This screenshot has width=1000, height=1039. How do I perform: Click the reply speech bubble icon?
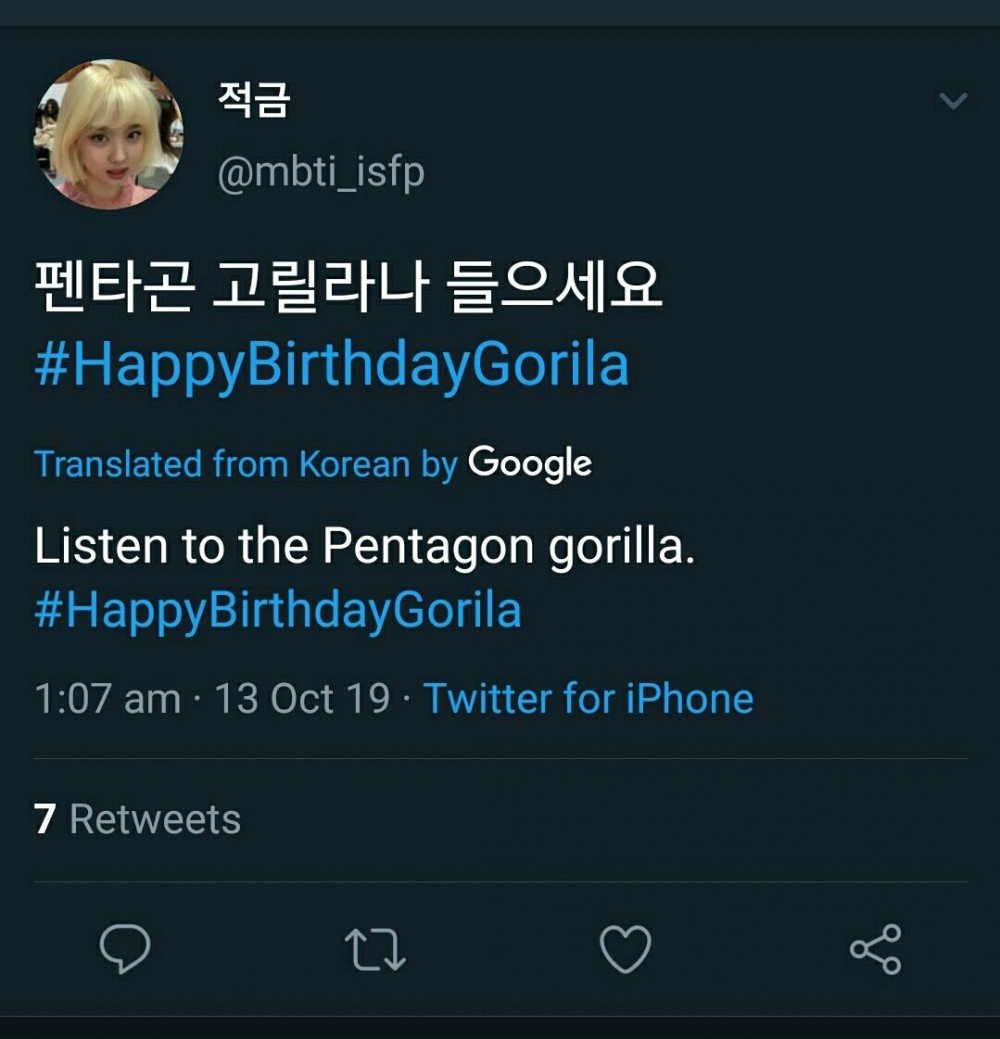pos(125,948)
